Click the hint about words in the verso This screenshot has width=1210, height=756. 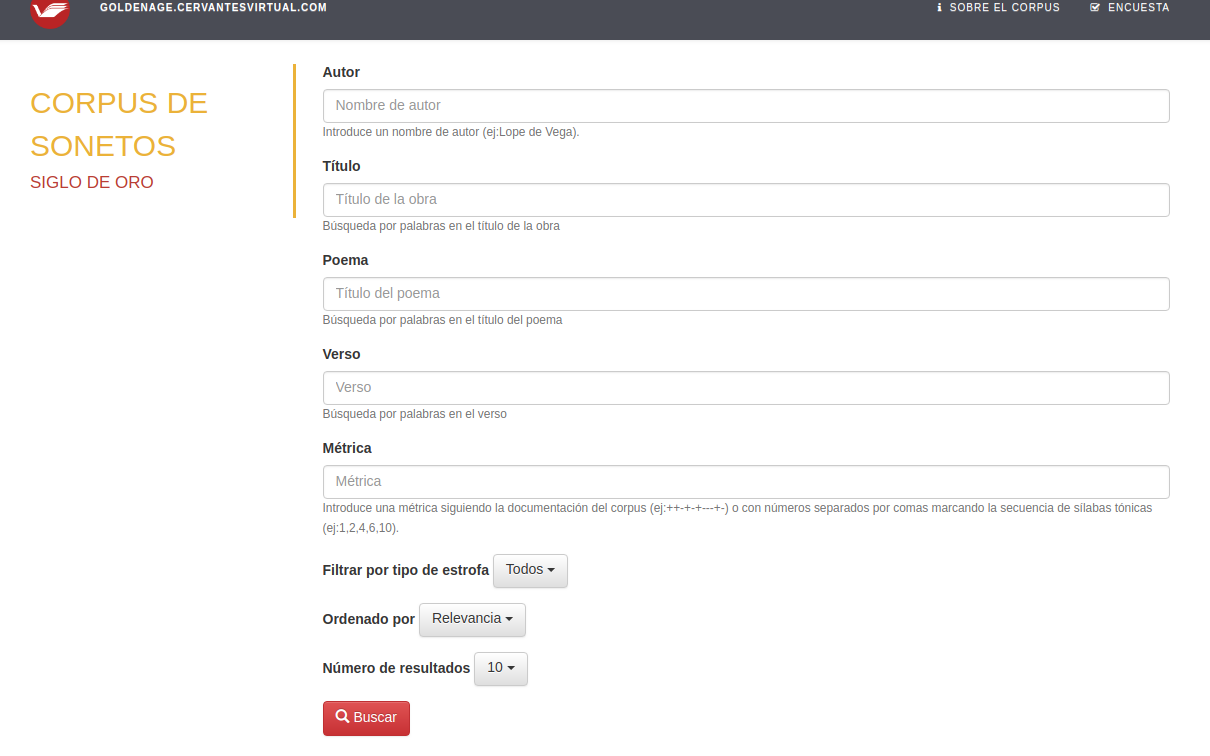point(415,414)
